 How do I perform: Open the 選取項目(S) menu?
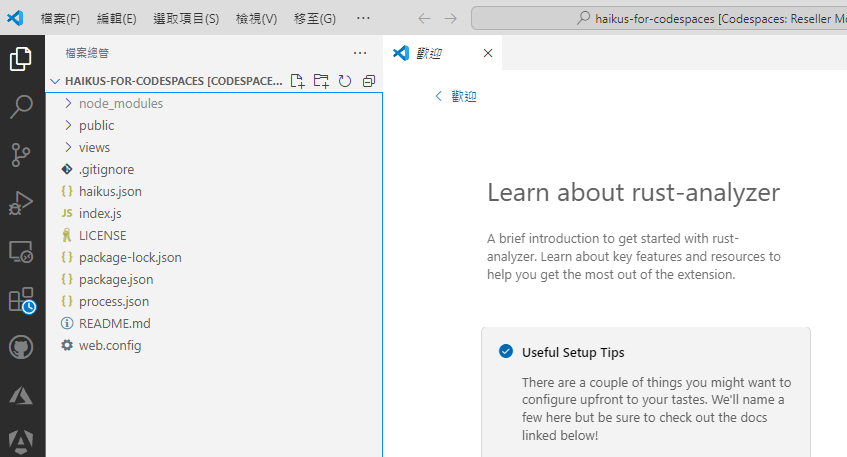pos(186,19)
